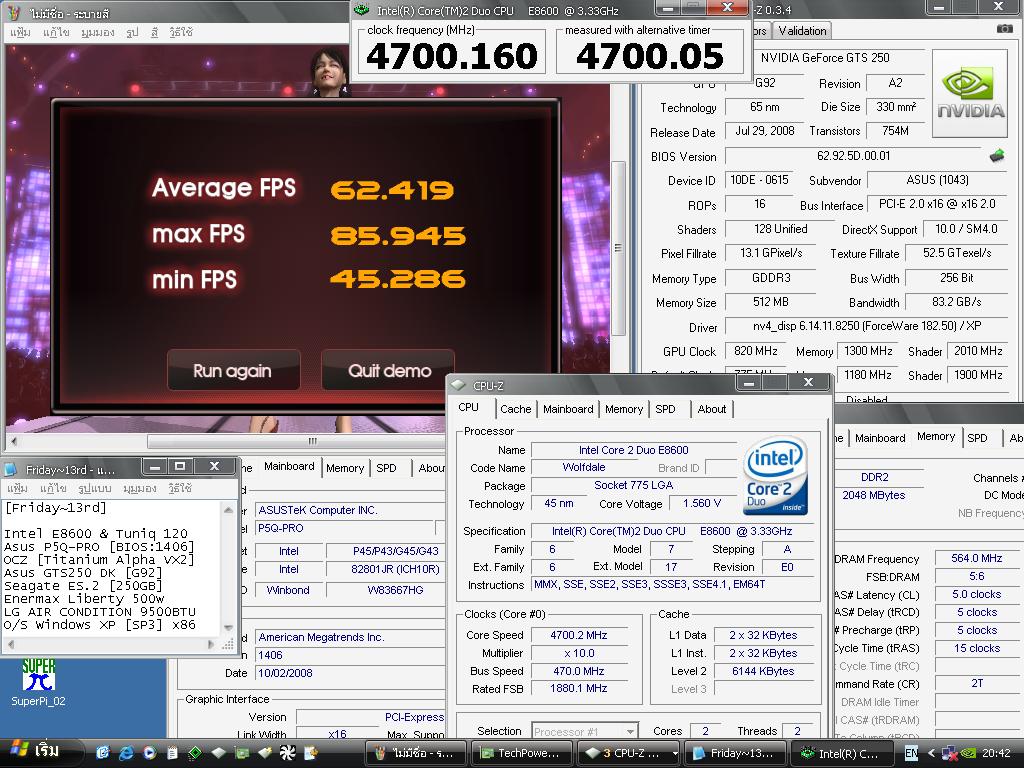Click the NVIDIA system tray icon
The image size is (1024, 768).
(969, 754)
